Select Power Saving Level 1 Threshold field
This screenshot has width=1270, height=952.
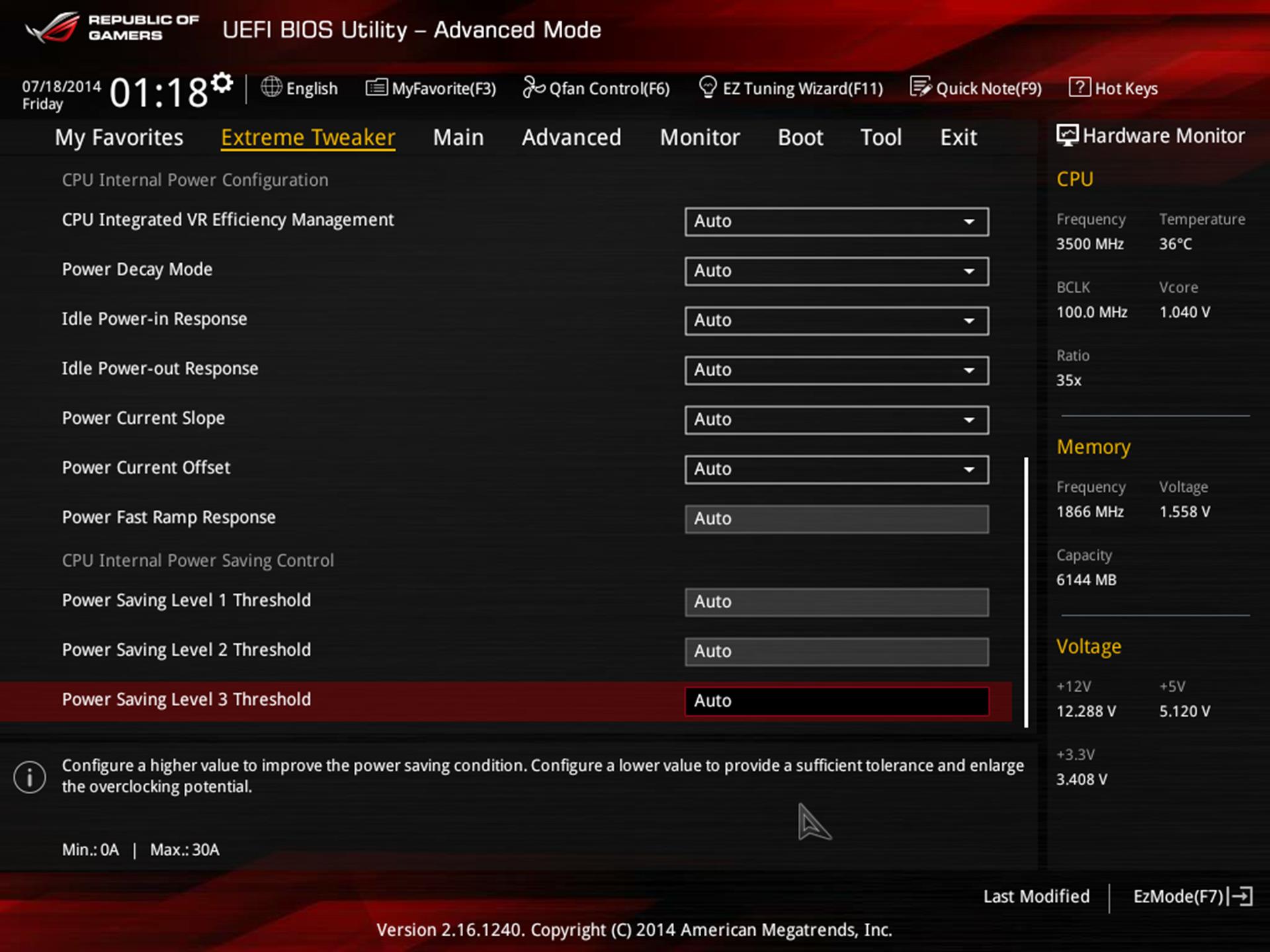(836, 602)
